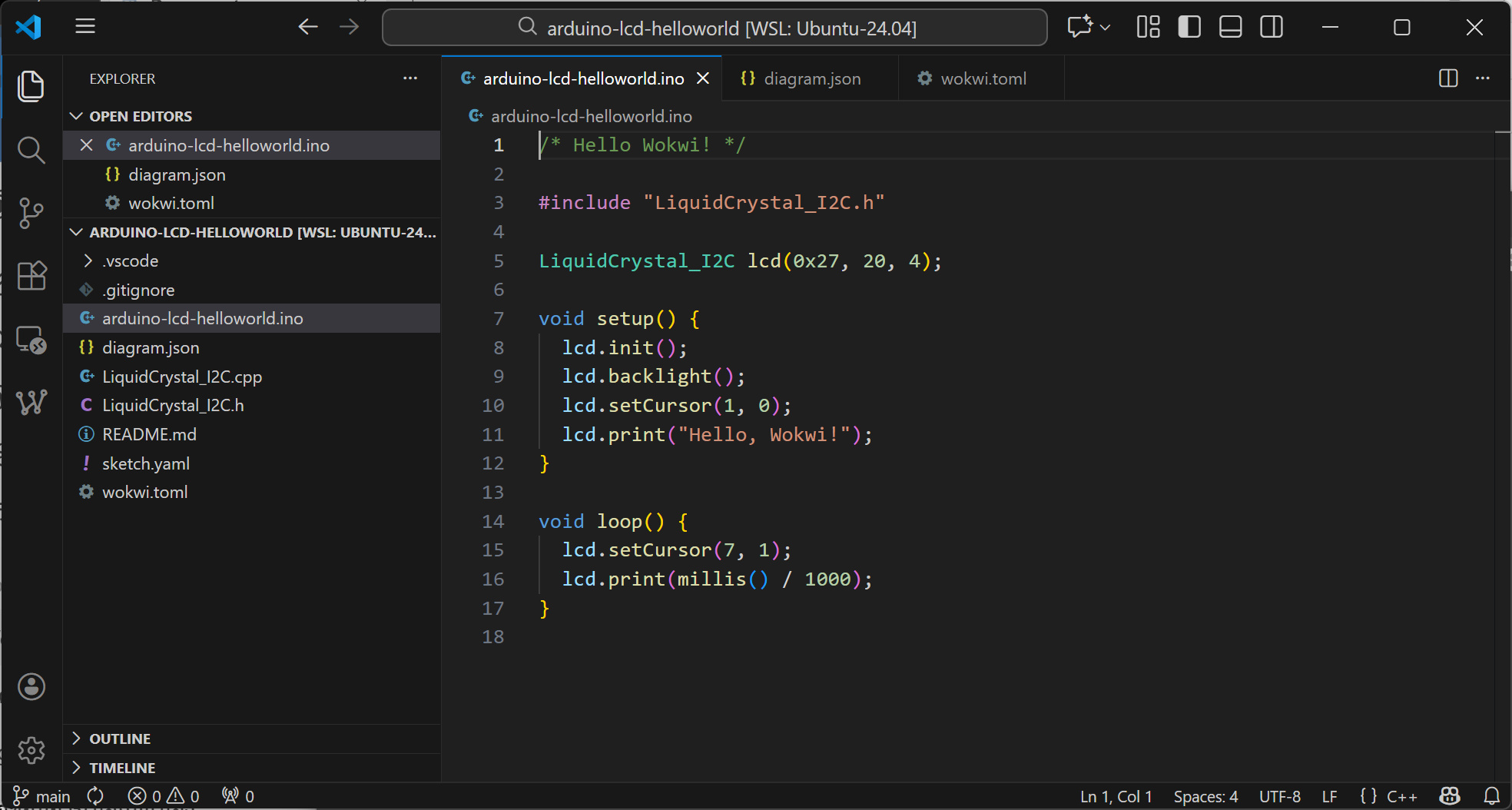This screenshot has height=810, width=1512.
Task: Open the Source Control view
Action: [31, 213]
